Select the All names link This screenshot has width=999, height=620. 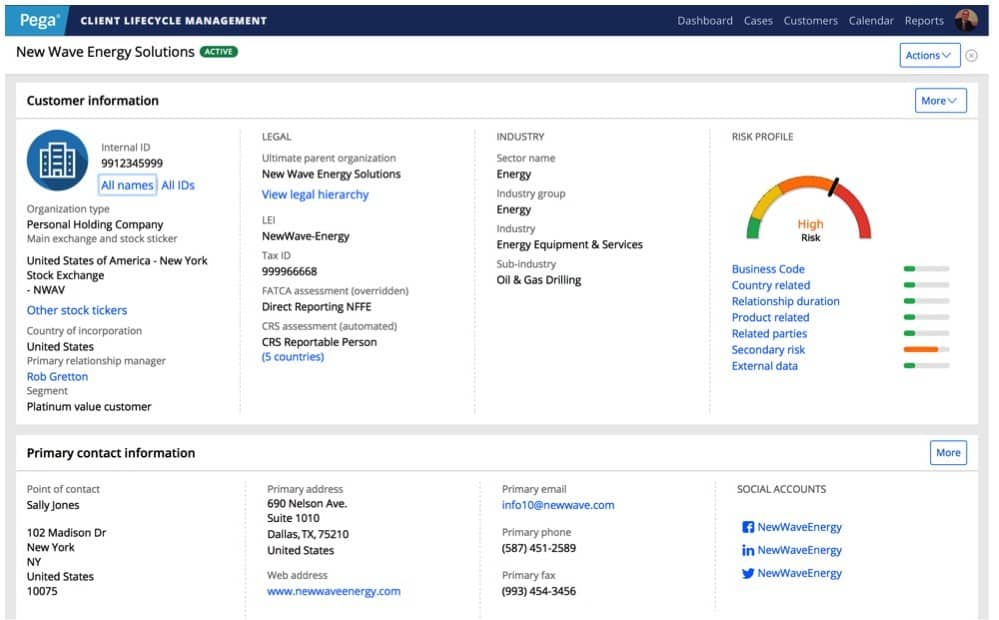[127, 185]
